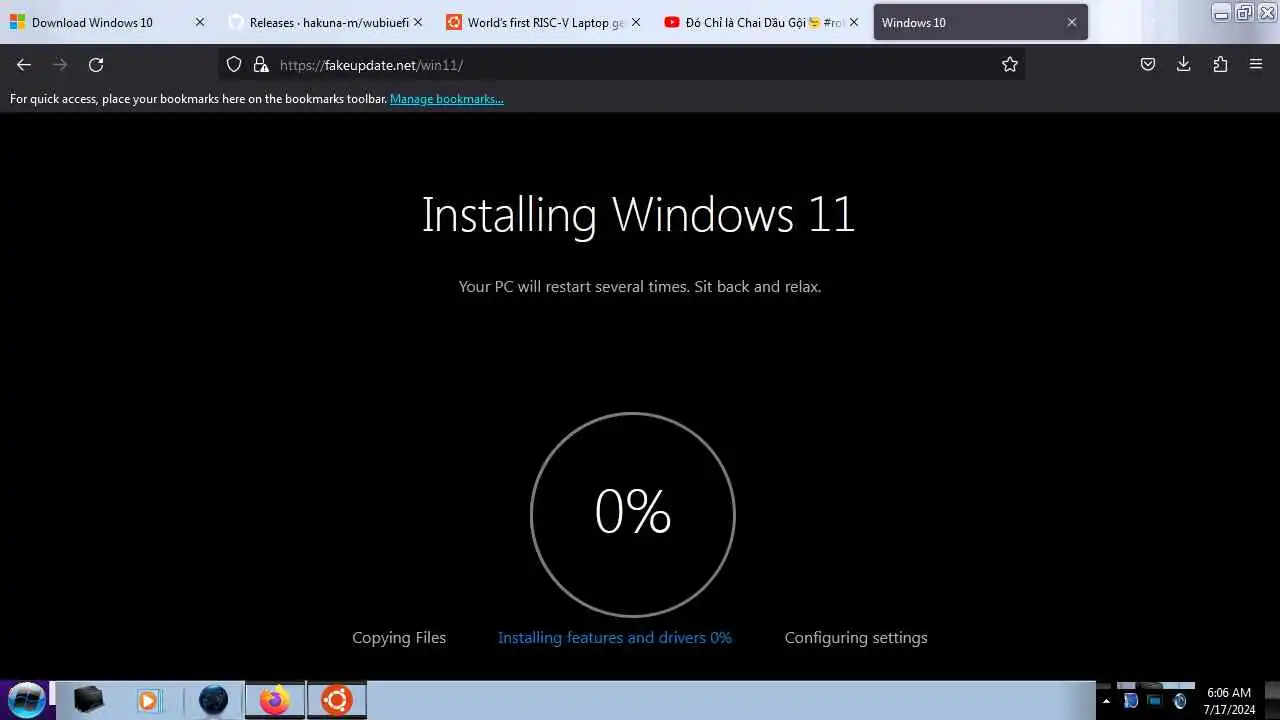Click the Configuring settings stage label
The width and height of the screenshot is (1280, 720).
click(x=856, y=638)
